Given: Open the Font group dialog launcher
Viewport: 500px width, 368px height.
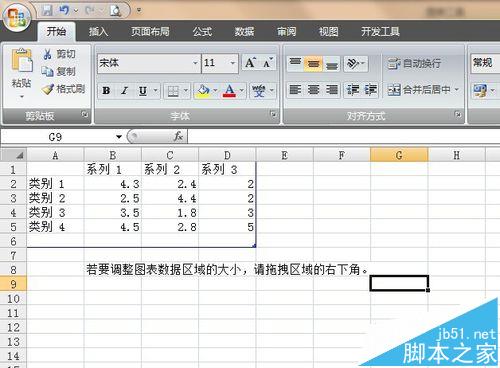Looking at the screenshot, I should 273,115.
